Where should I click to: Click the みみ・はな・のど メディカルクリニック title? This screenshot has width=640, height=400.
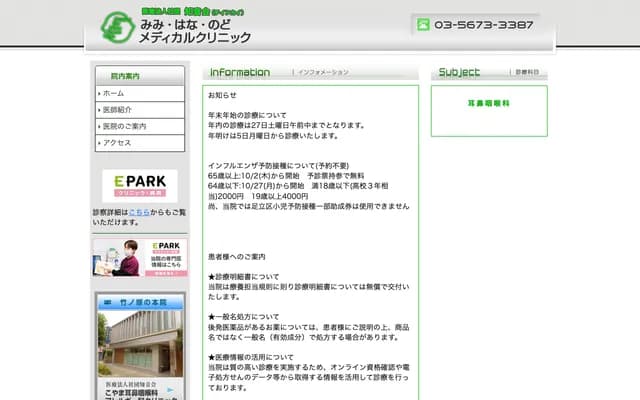tap(195, 31)
